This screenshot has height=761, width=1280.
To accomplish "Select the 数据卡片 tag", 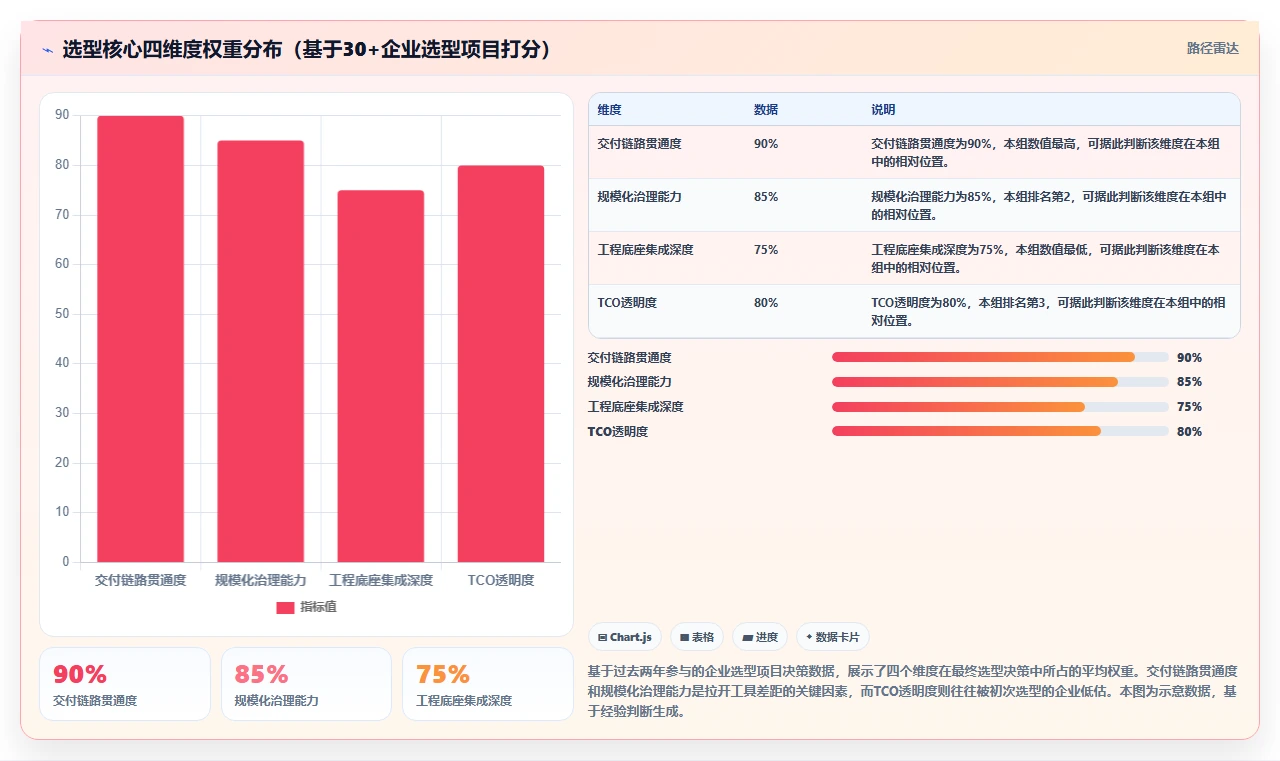I will pyautogui.click(x=832, y=637).
